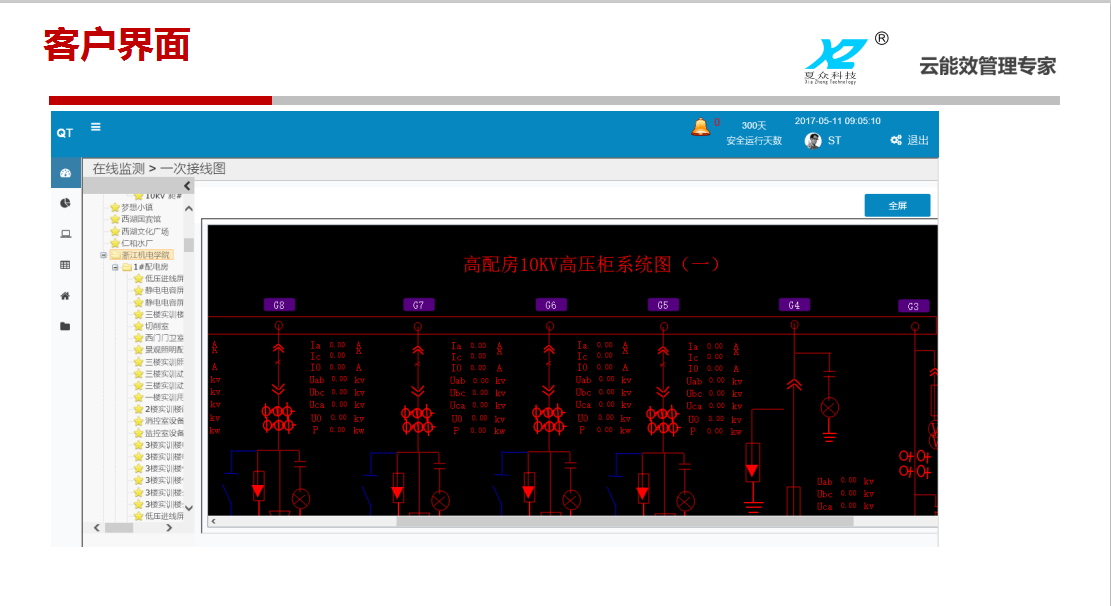This screenshot has width=1111, height=606.
Task: Collapse the 1#配电房 tree node
Action: [115, 267]
